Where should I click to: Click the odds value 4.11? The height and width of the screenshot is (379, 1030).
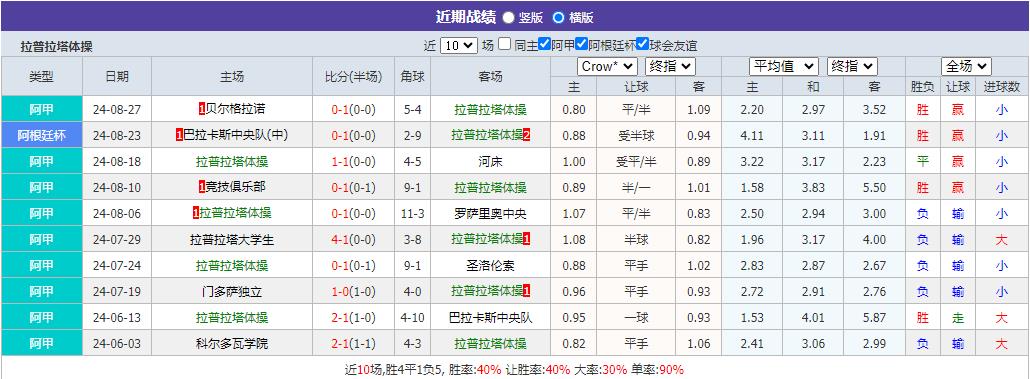tap(752, 135)
